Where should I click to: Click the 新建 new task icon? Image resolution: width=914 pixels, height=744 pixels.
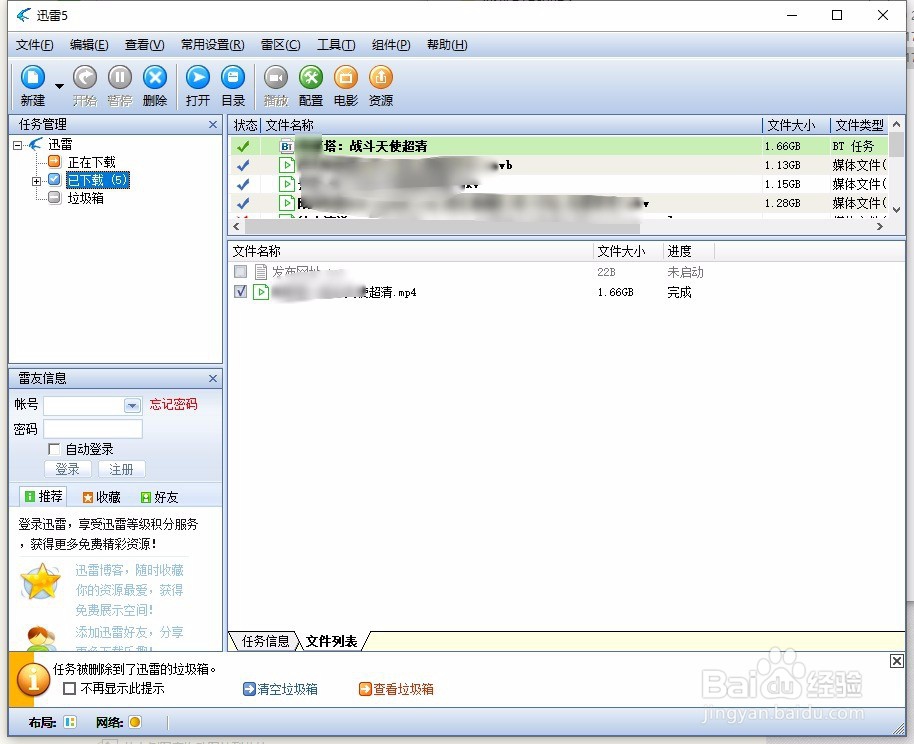click(33, 78)
